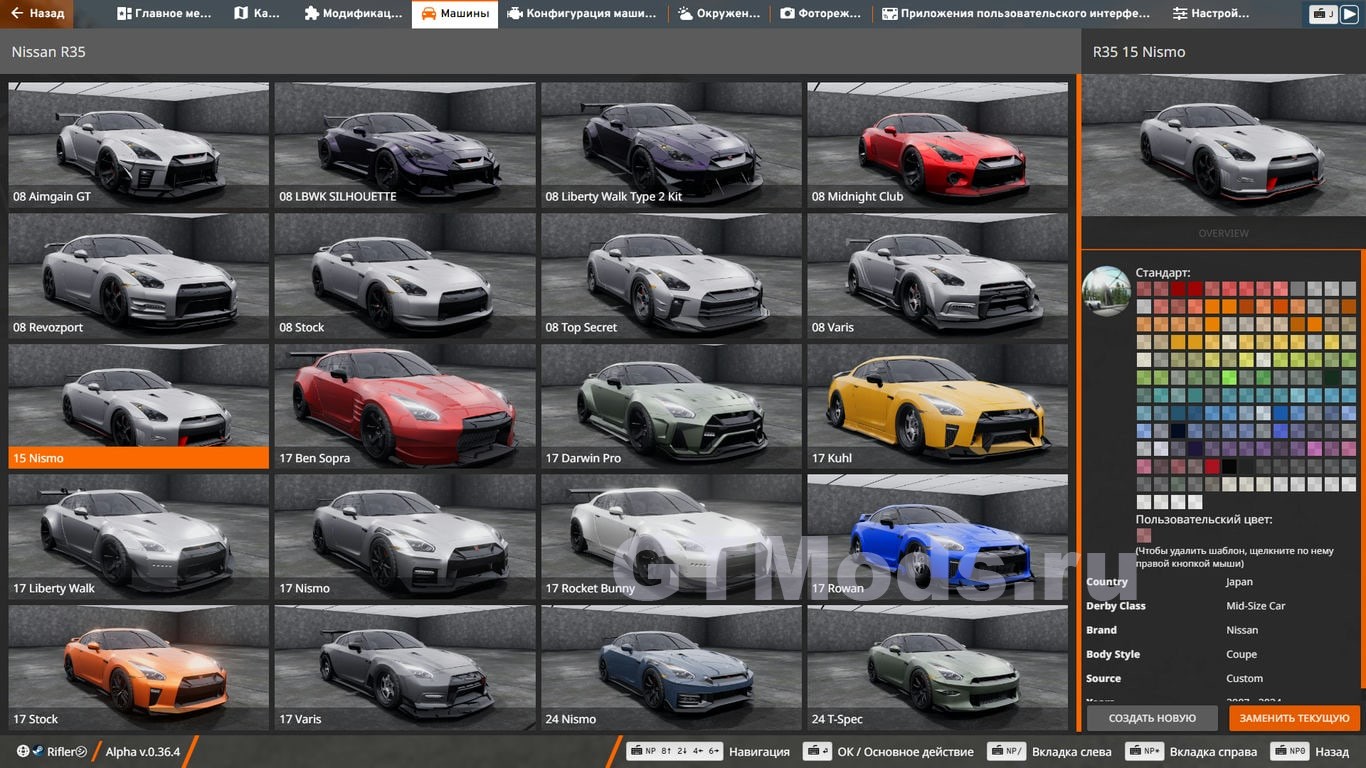This screenshot has height=768, width=1366.
Task: Select the highlighted 15 Nismo tile
Action: tap(139, 407)
